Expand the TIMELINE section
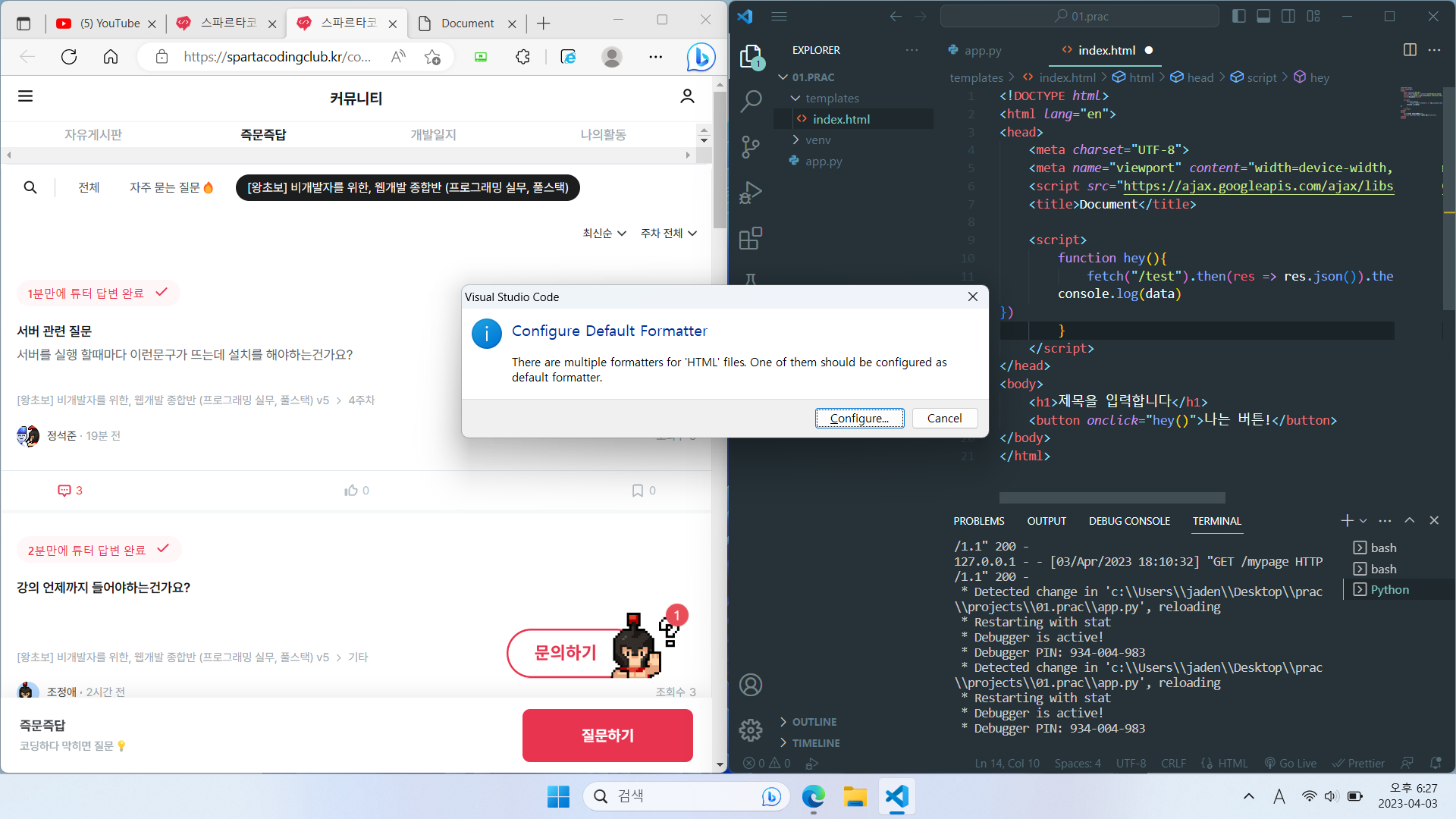This screenshot has width=1456, height=819. (783, 743)
